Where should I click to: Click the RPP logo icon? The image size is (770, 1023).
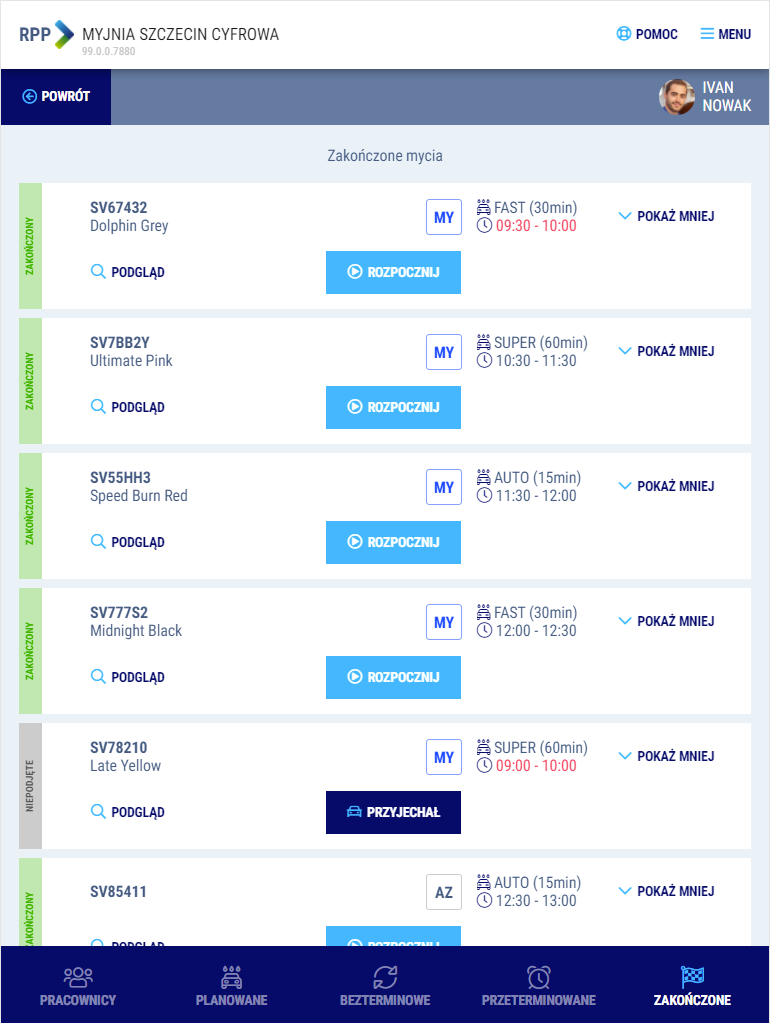click(46, 34)
